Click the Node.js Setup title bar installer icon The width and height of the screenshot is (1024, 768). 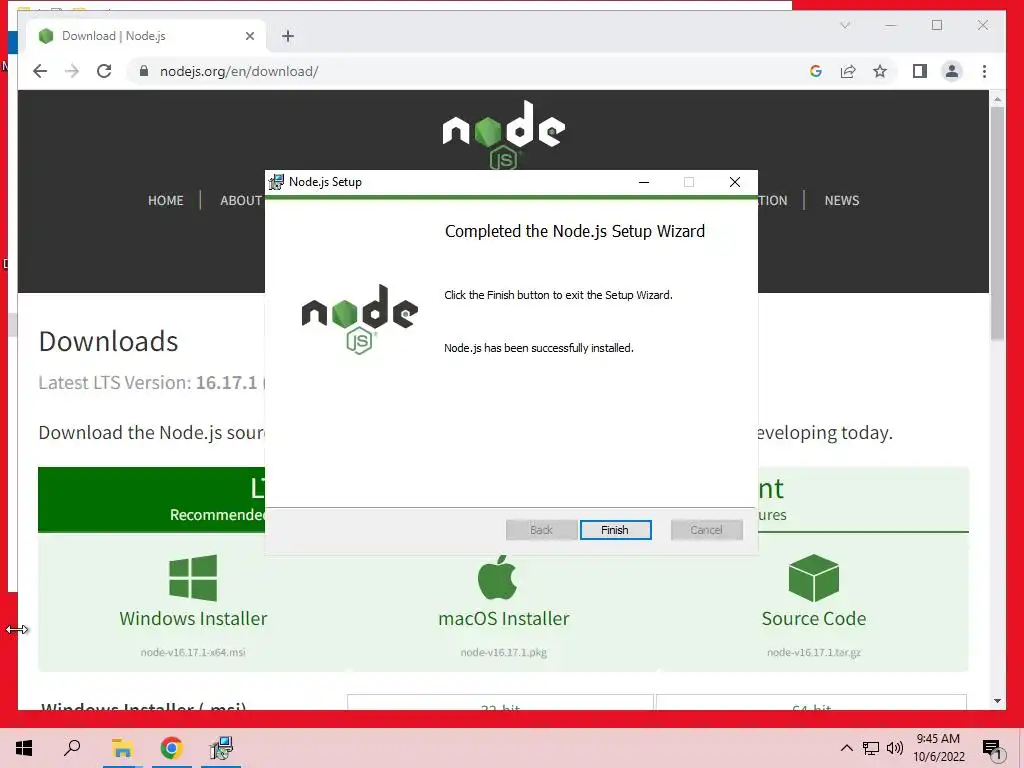(x=277, y=182)
